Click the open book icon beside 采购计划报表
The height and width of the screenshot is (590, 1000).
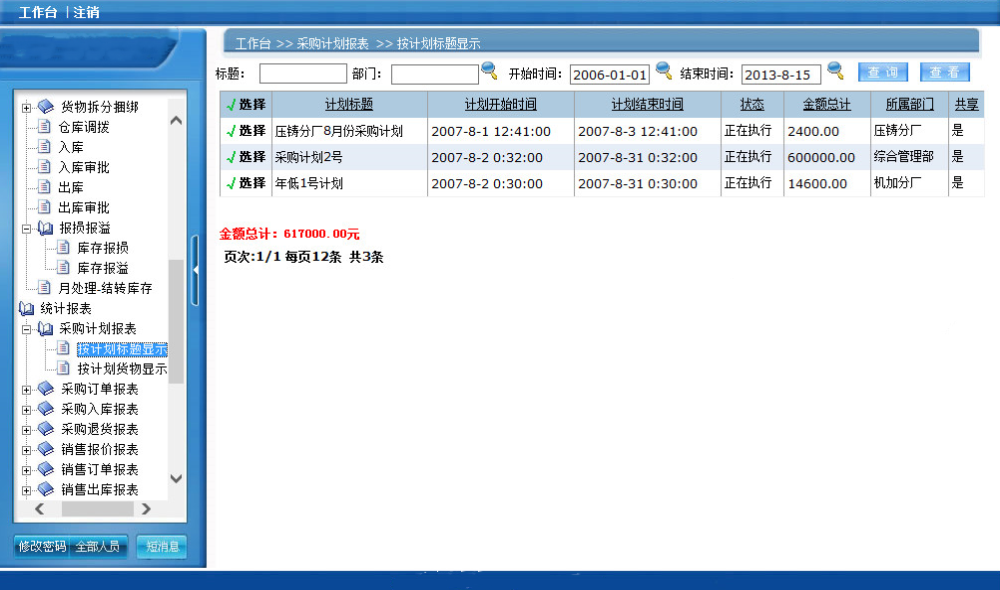pos(45,328)
